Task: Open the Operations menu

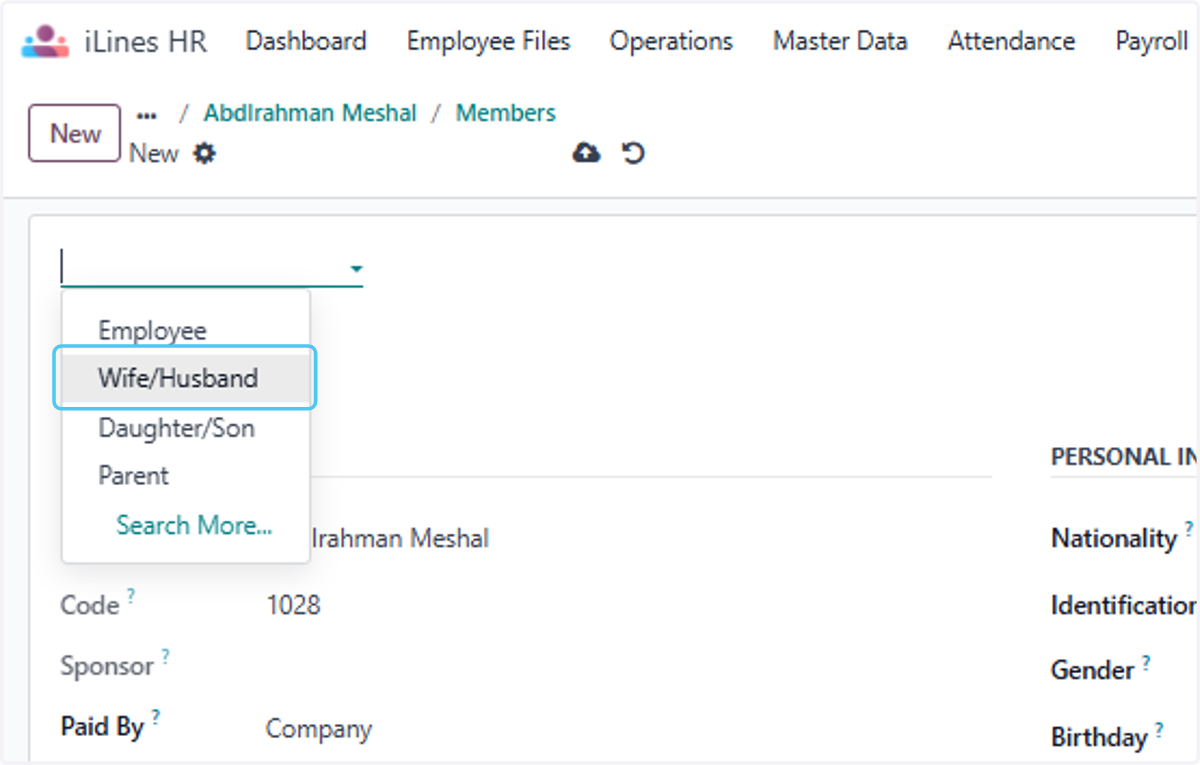Action: [x=671, y=41]
